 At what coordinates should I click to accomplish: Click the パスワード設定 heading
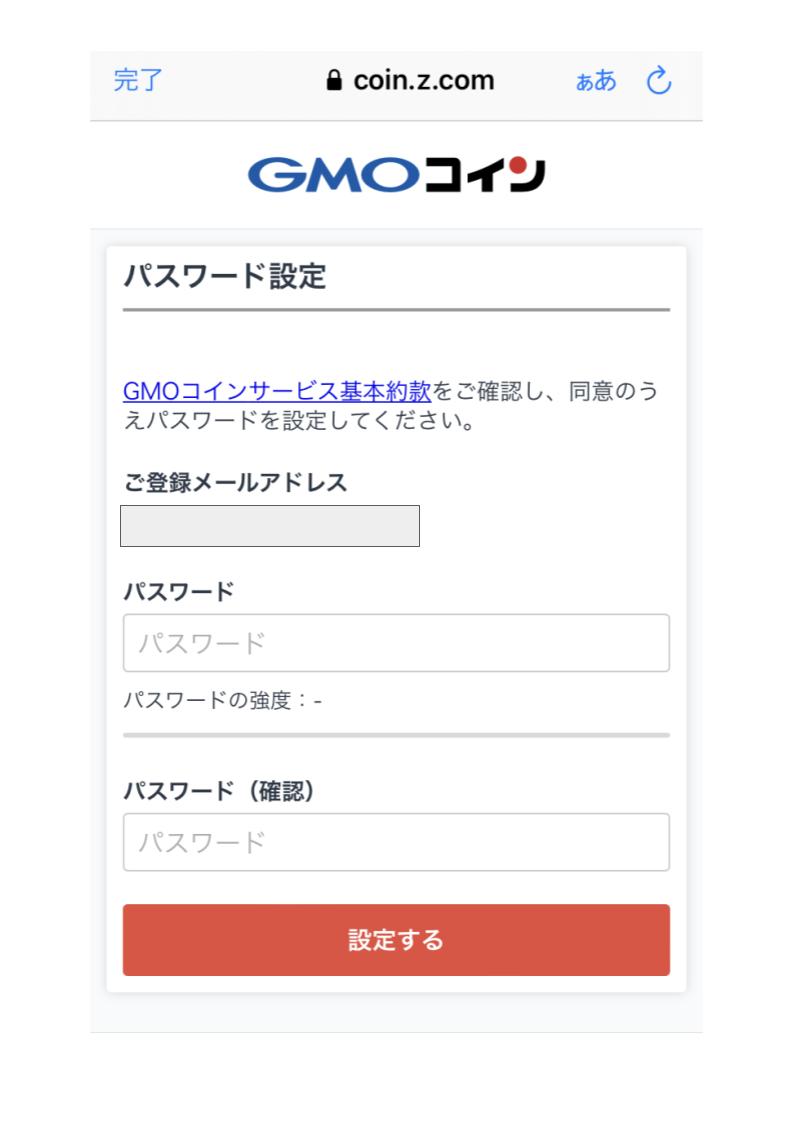[x=225, y=276]
